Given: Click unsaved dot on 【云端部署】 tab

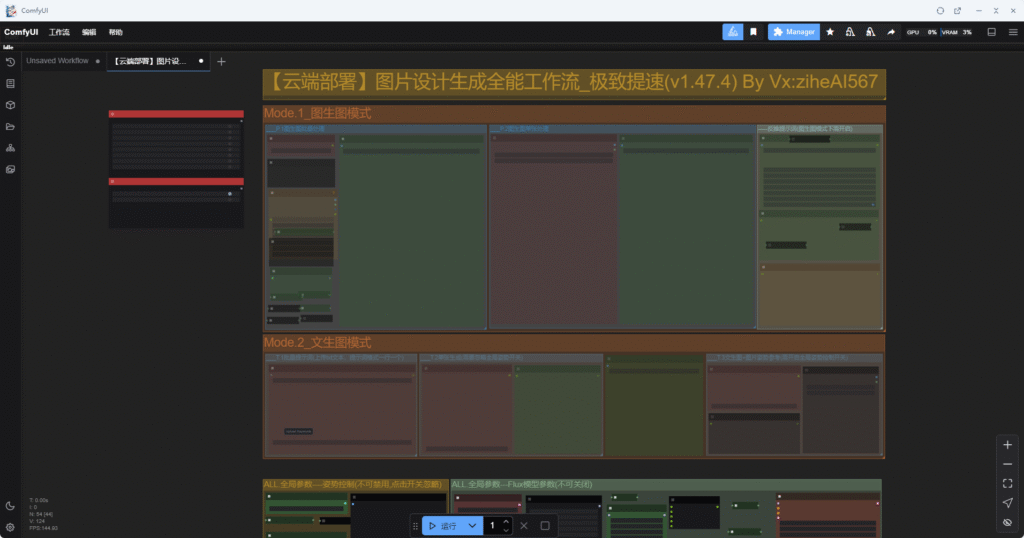Looking at the screenshot, I should click(x=201, y=61).
